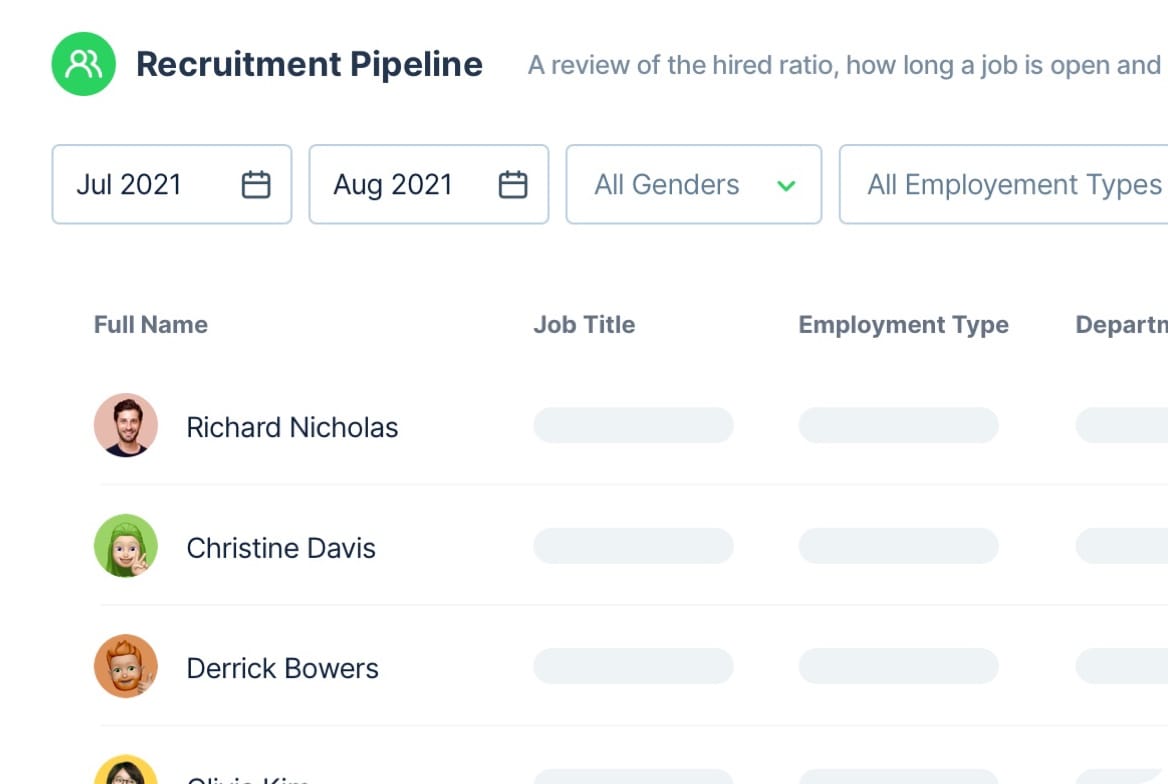Sort by Employment Type column header
The image size is (1168, 784).
903,325
